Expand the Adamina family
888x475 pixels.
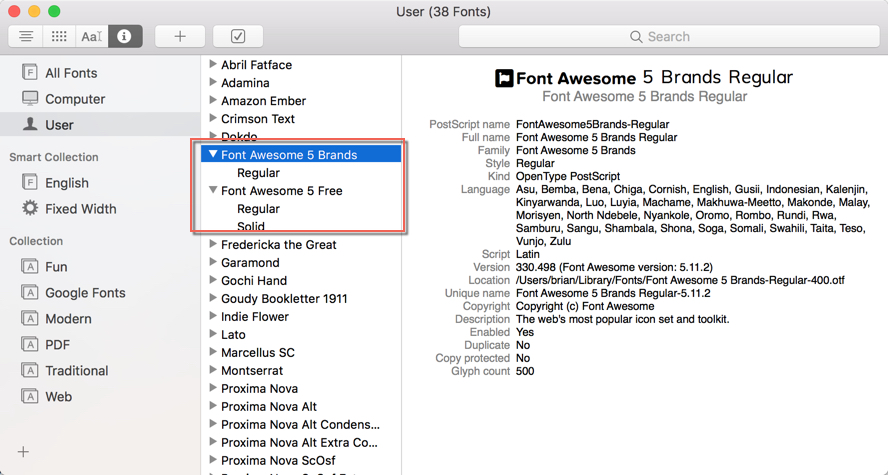[x=213, y=82]
